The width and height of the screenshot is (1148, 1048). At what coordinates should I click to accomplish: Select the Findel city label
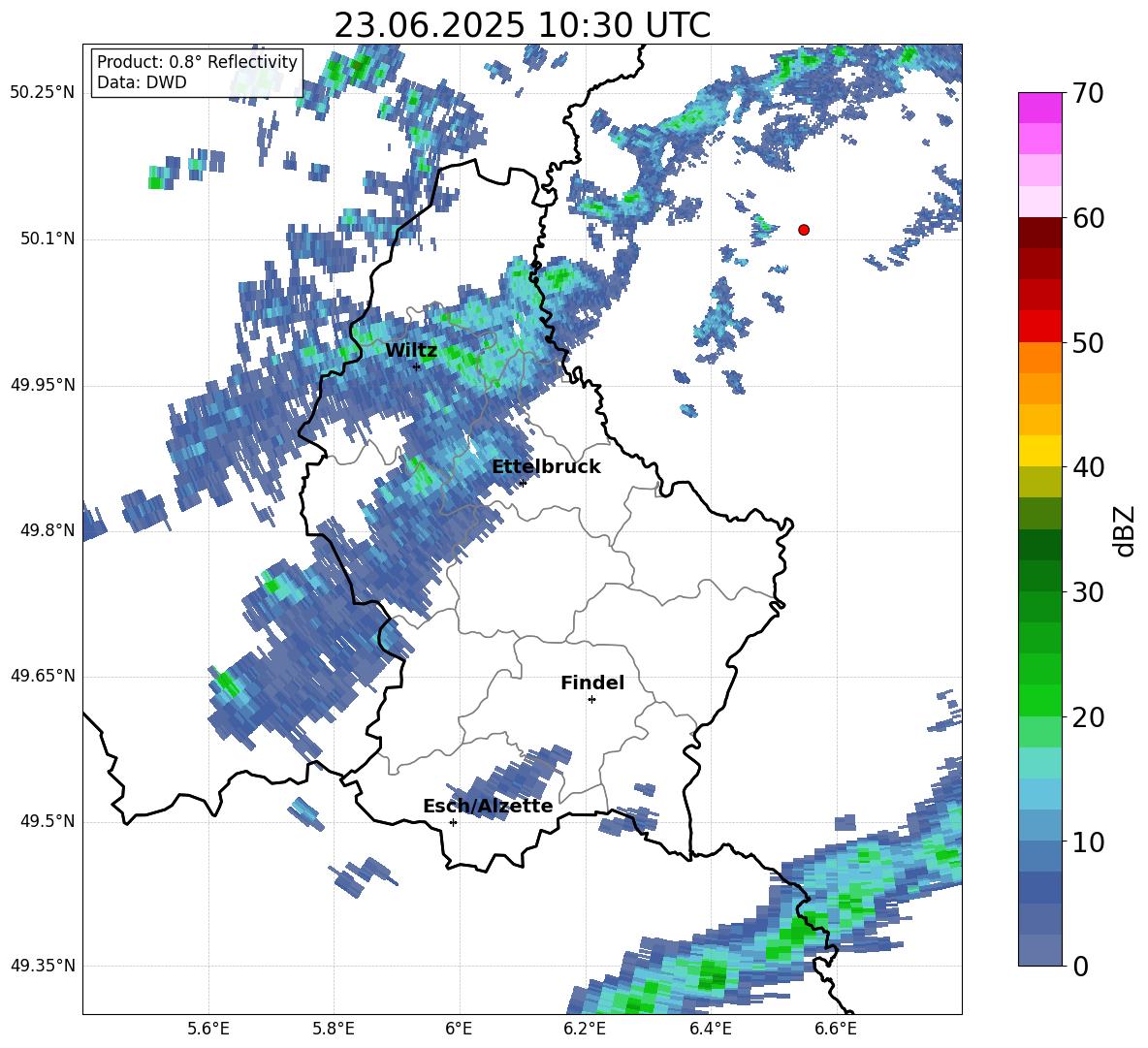[x=592, y=683]
